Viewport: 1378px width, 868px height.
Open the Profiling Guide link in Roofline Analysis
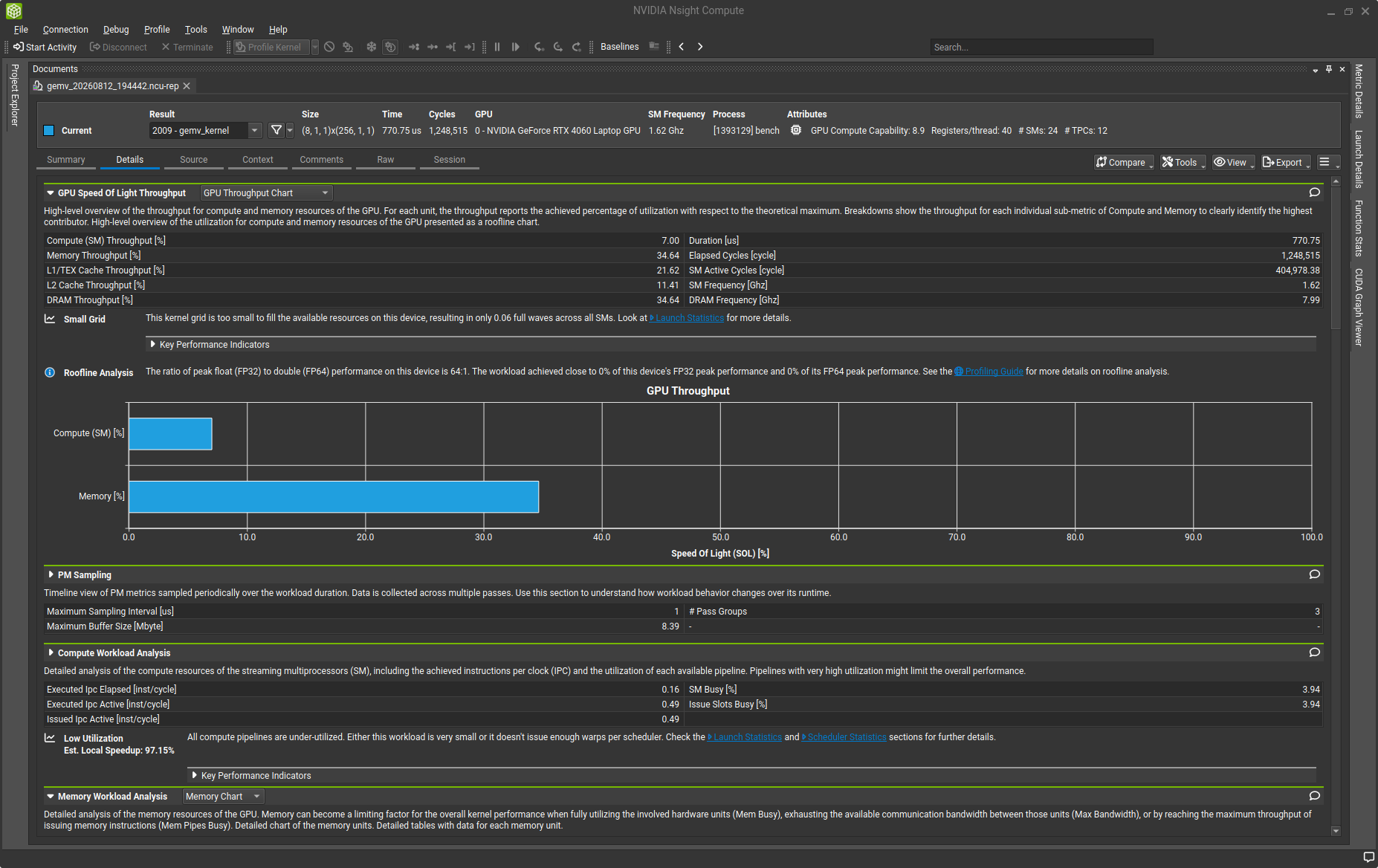click(989, 372)
